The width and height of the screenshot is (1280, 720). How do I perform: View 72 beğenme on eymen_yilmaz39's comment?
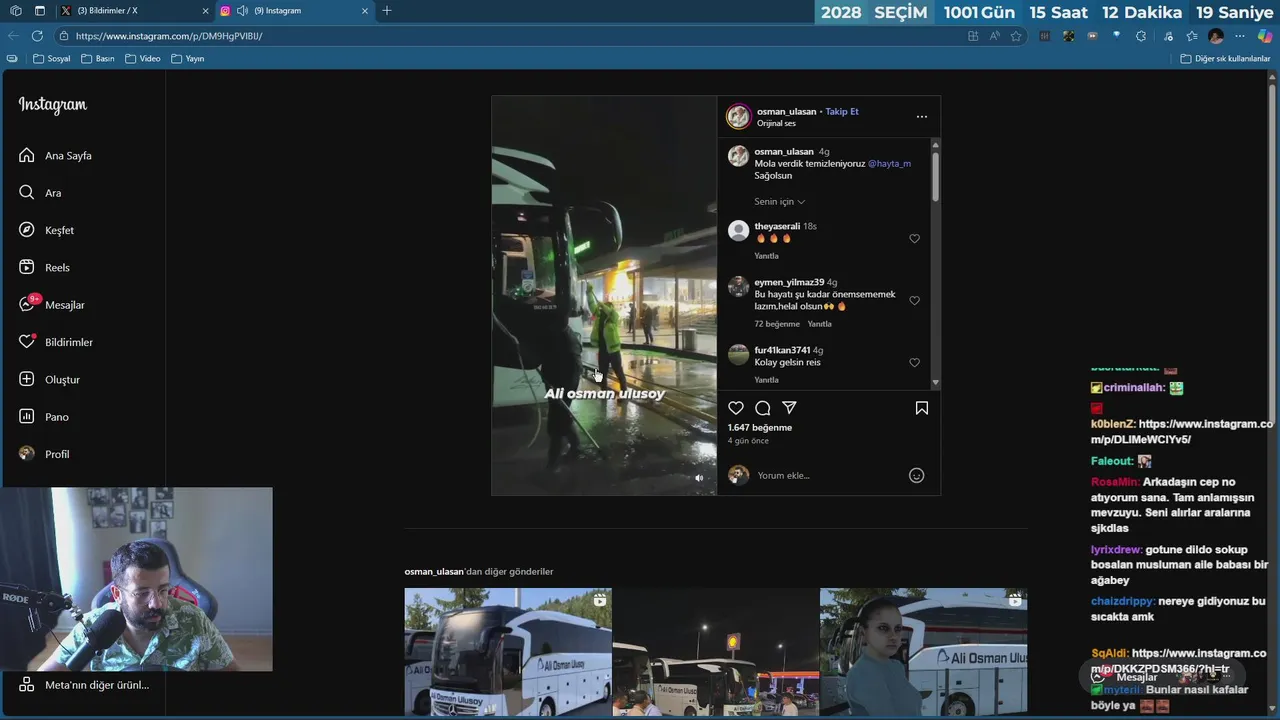tap(777, 324)
